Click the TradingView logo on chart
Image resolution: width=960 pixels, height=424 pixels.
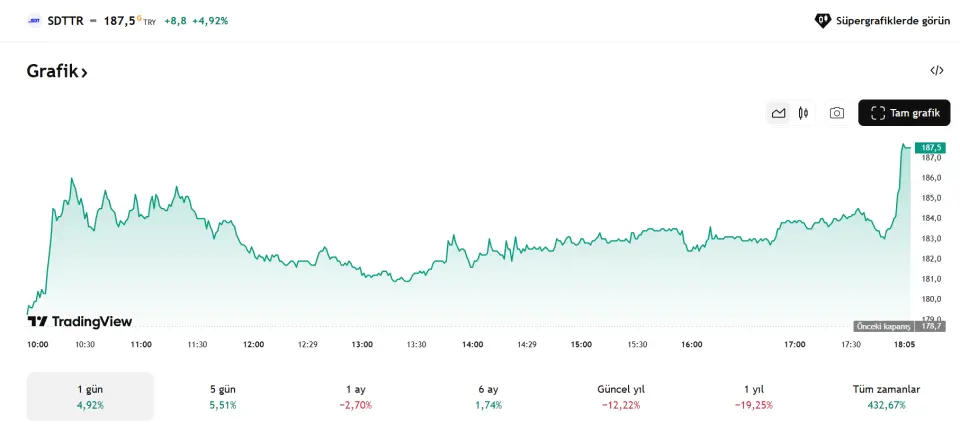click(80, 322)
